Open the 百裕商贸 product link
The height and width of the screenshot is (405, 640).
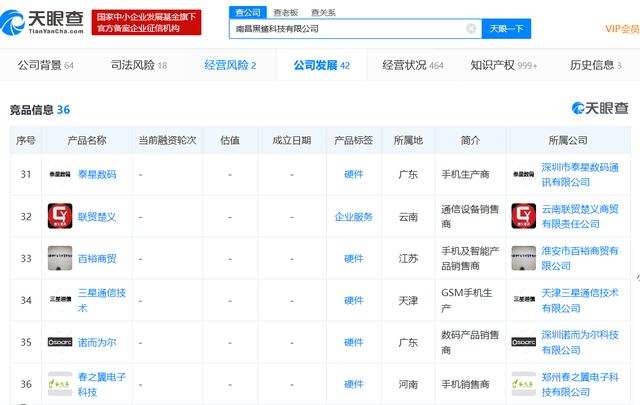pos(97,258)
